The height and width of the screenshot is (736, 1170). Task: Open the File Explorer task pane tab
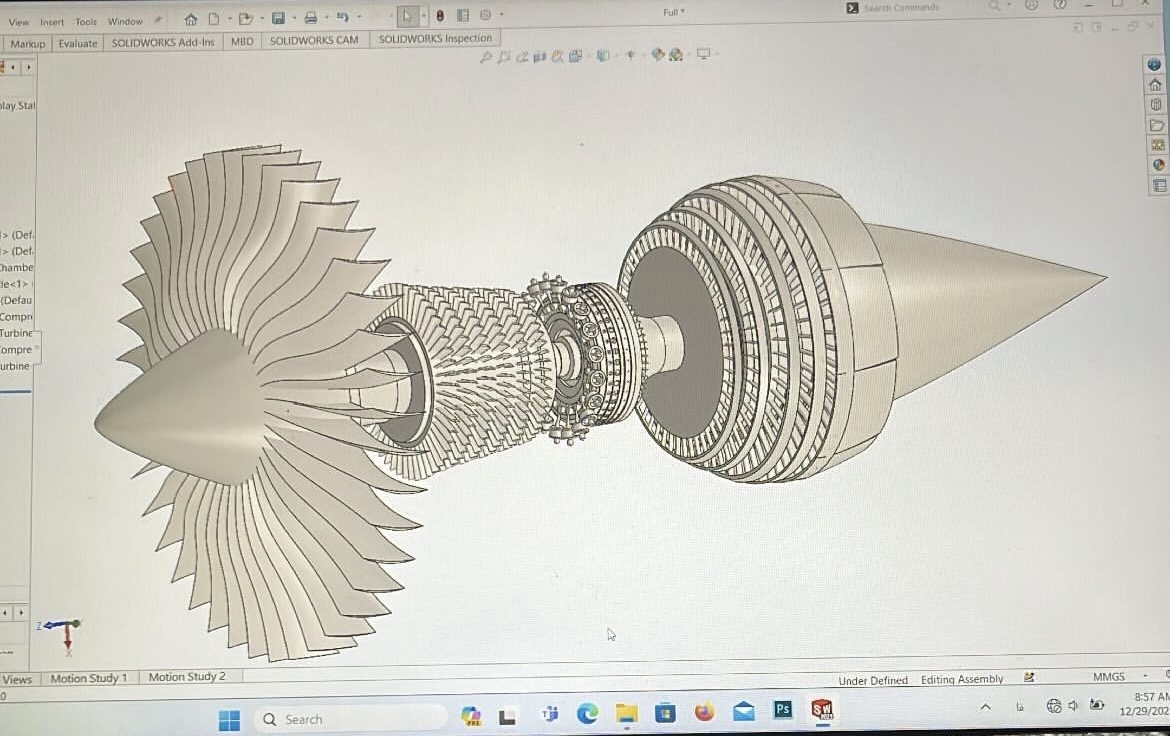tap(1157, 125)
